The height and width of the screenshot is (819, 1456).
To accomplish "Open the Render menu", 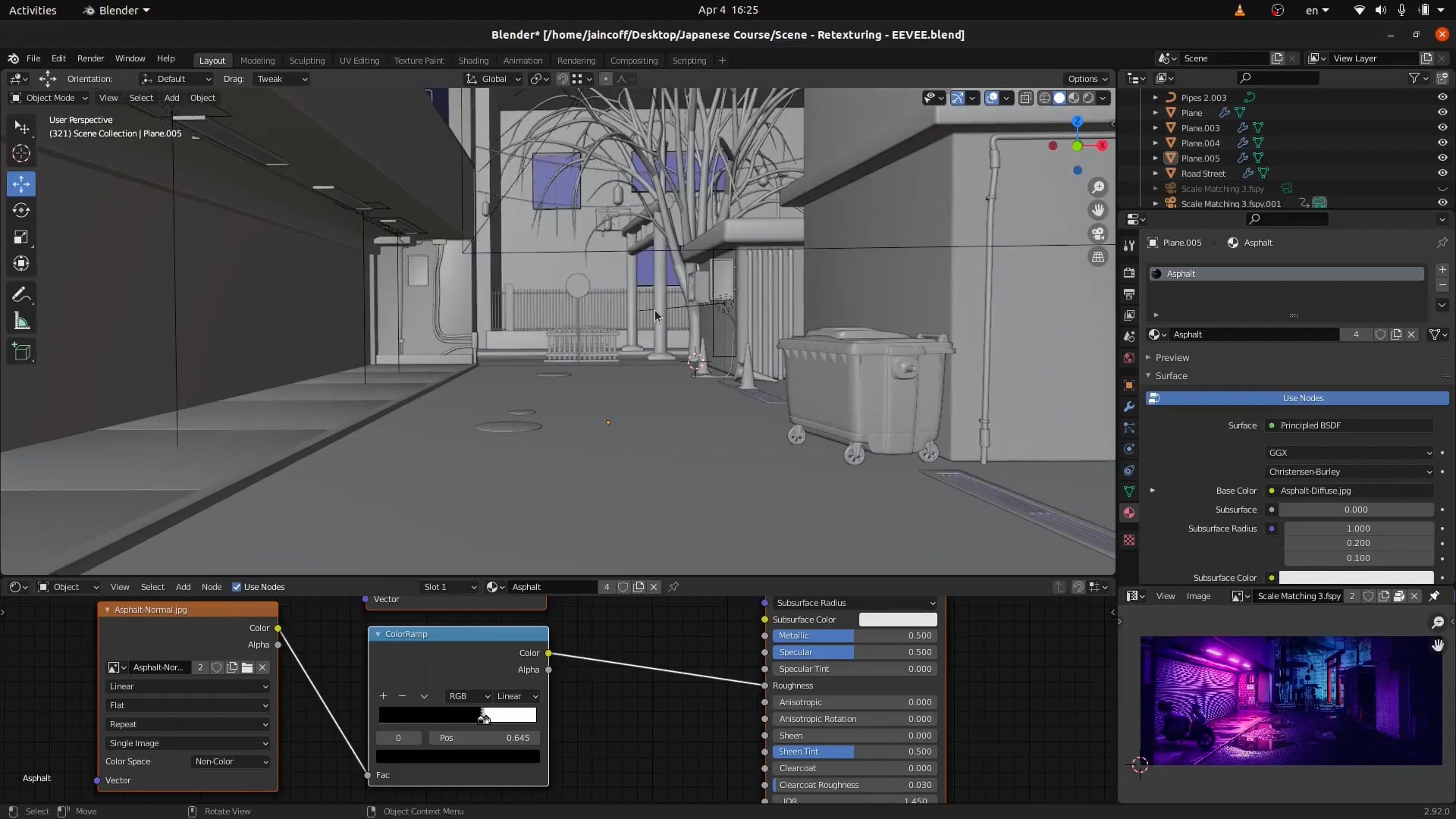I will click(x=90, y=58).
